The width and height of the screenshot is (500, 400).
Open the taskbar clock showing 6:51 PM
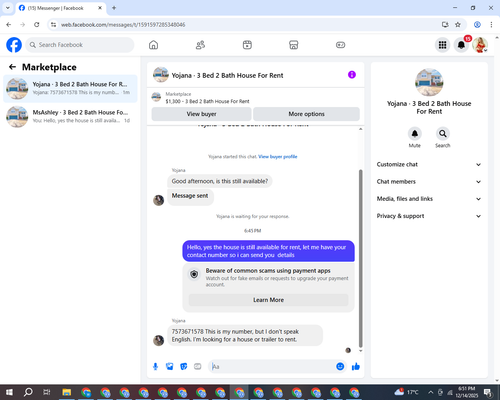[466, 392]
